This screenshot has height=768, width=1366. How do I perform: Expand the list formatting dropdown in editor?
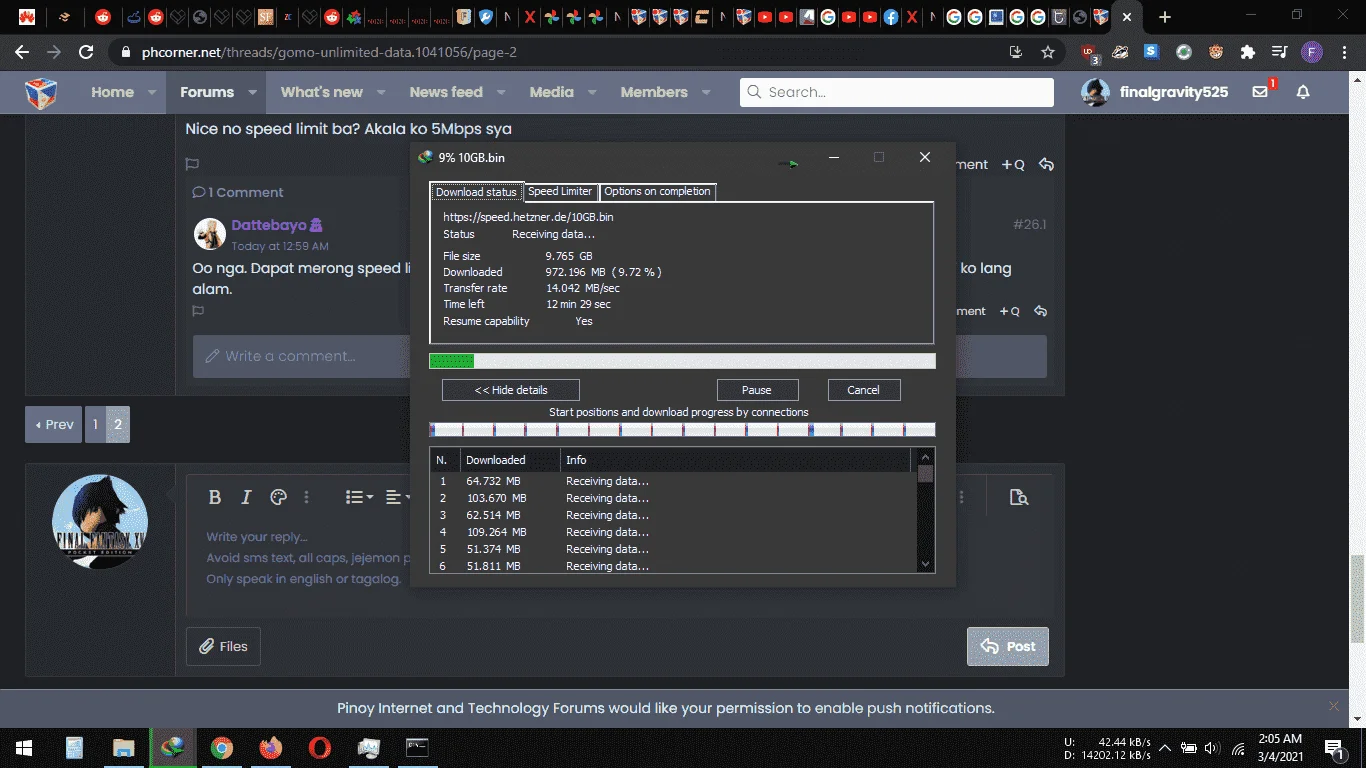(359, 497)
